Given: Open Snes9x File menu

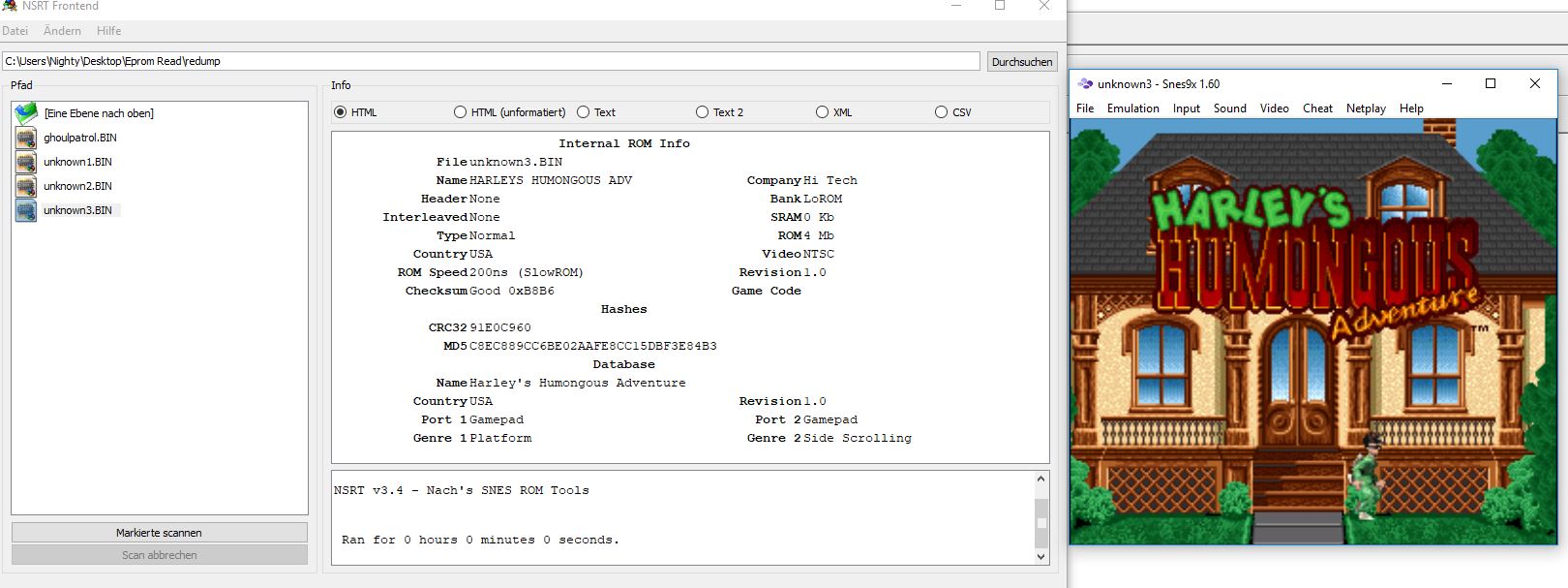Looking at the screenshot, I should pyautogui.click(x=1085, y=108).
